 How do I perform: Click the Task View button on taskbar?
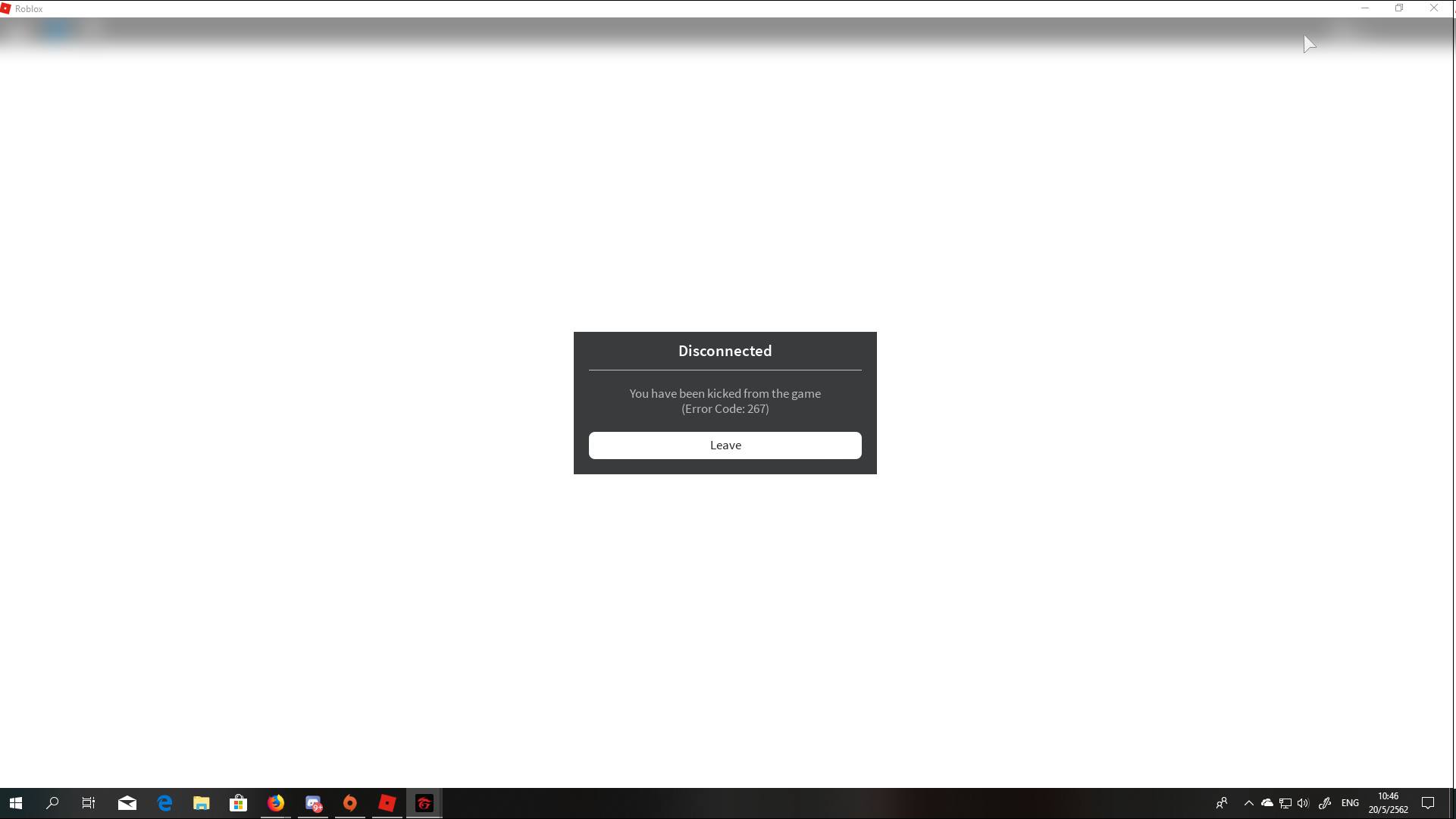coord(88,802)
